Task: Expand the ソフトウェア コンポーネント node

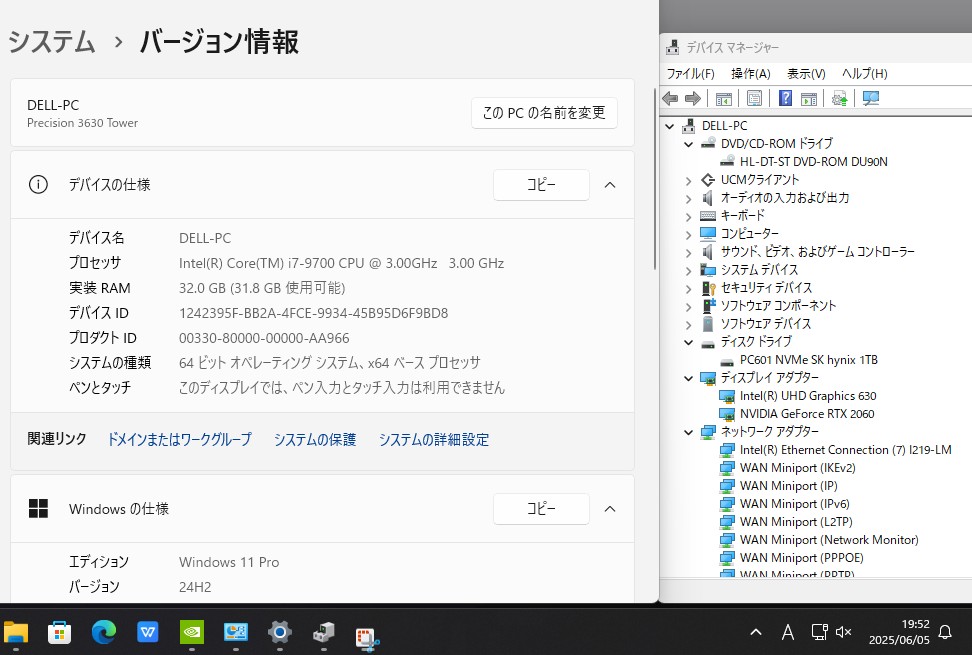Action: pos(689,307)
